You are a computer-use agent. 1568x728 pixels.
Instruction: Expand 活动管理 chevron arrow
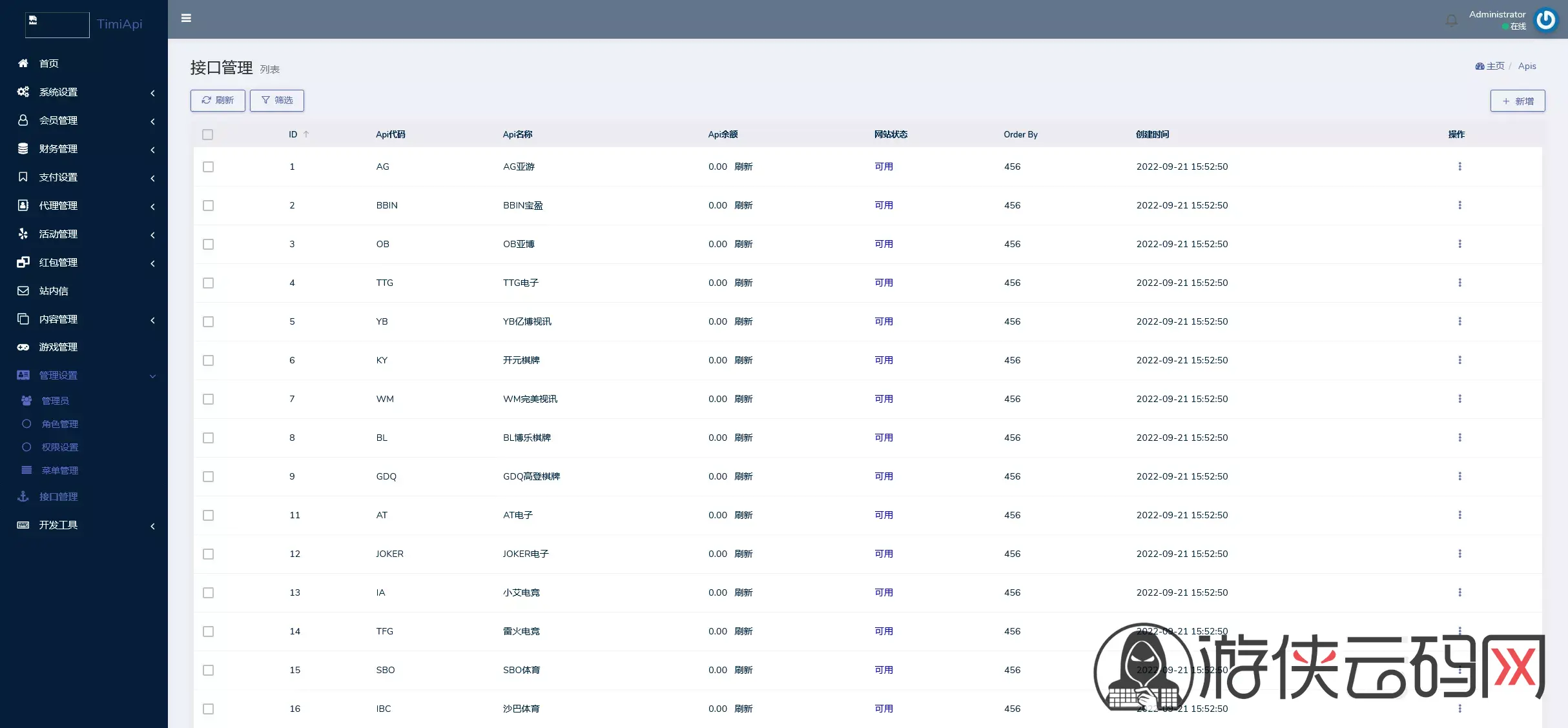[x=152, y=235]
